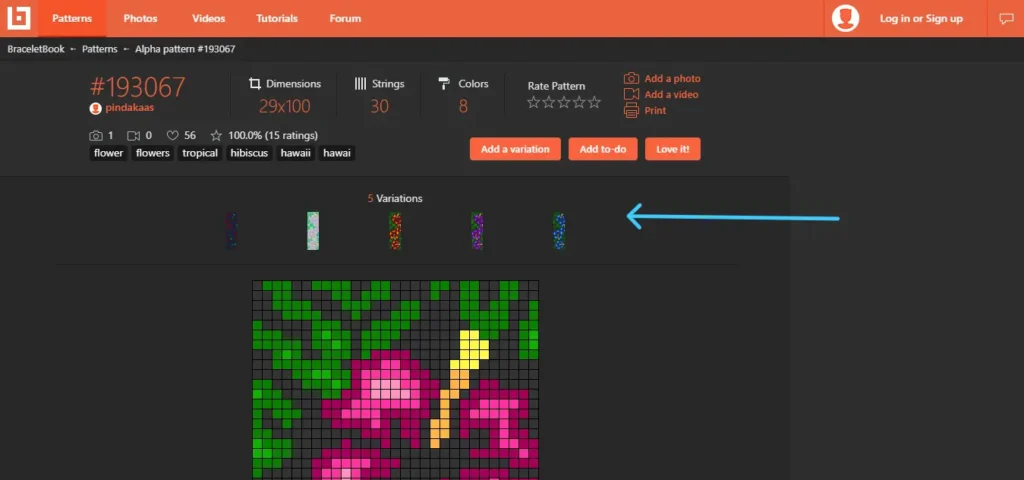
Task: Click the 8 colors value
Action: point(463,106)
